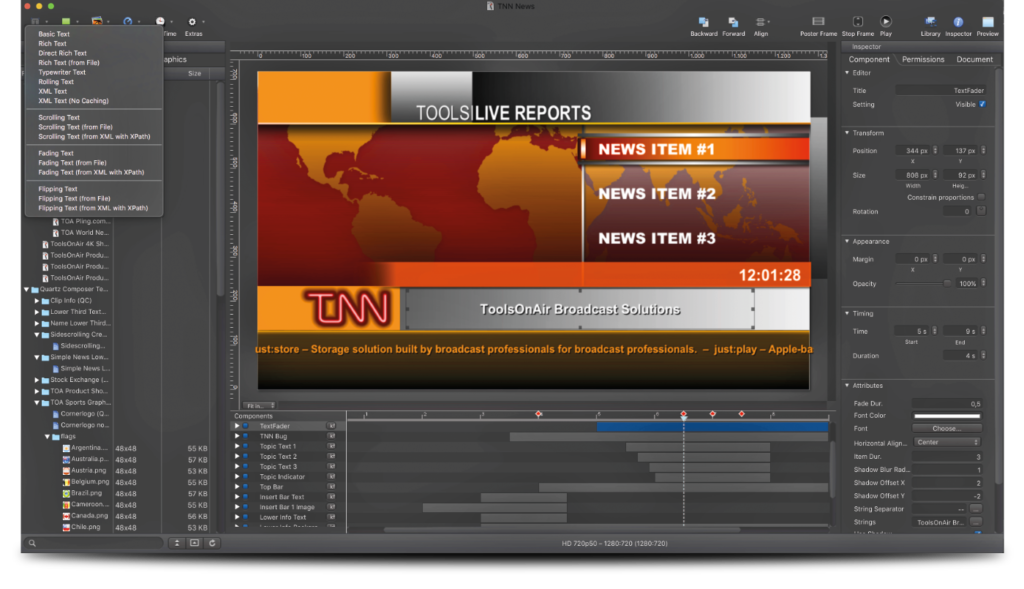1024x589 pixels.
Task: Set a Poster Frame marker
Action: (x=818, y=22)
